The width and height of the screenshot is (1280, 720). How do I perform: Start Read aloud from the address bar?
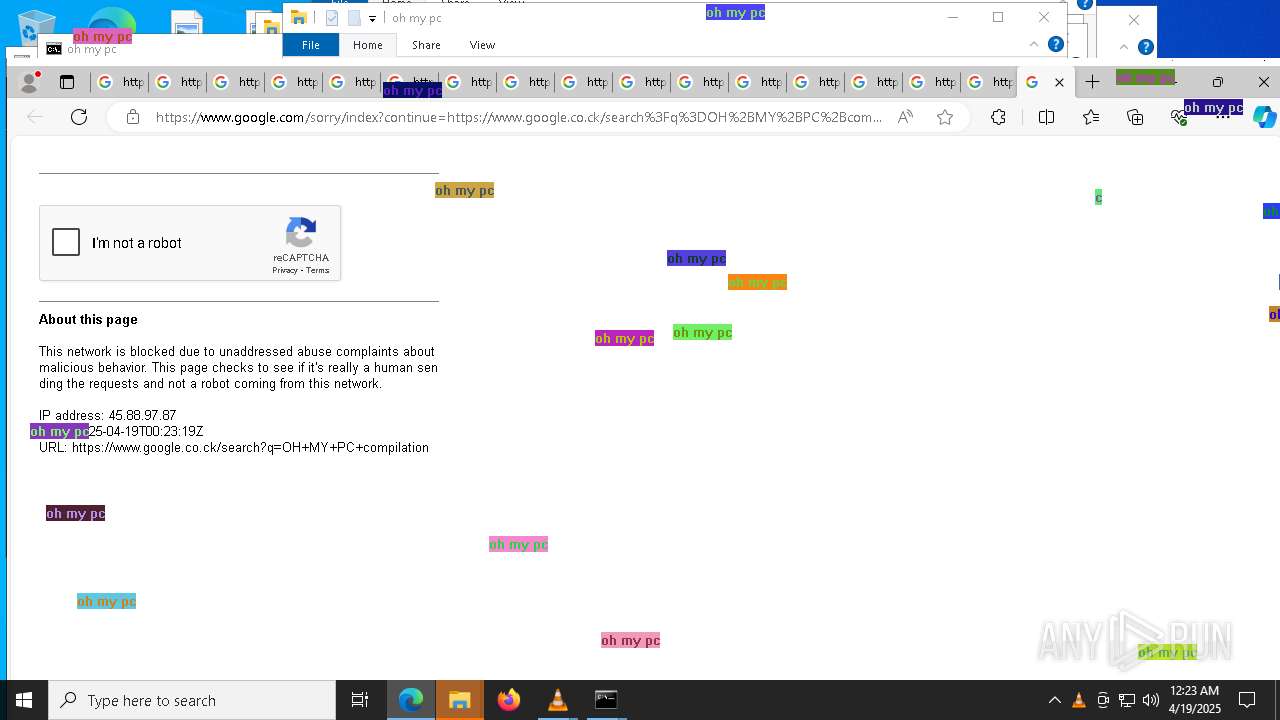905,117
